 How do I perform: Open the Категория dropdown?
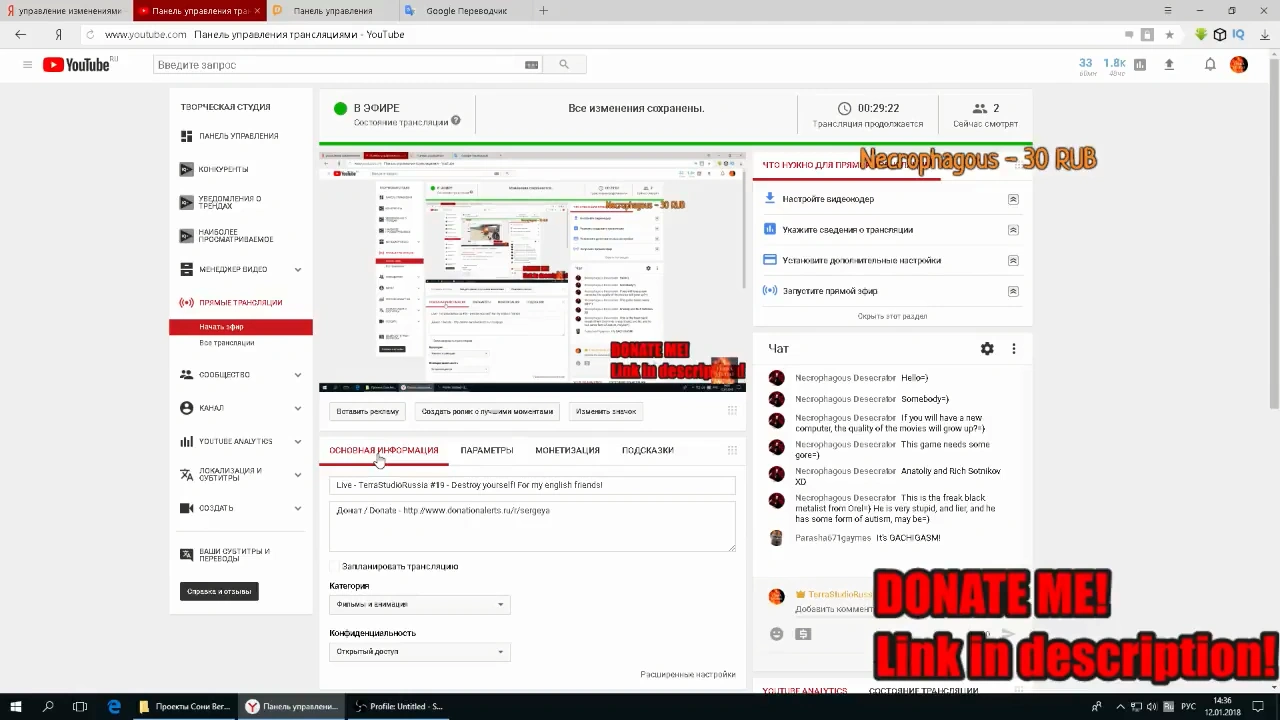pyautogui.click(x=420, y=604)
